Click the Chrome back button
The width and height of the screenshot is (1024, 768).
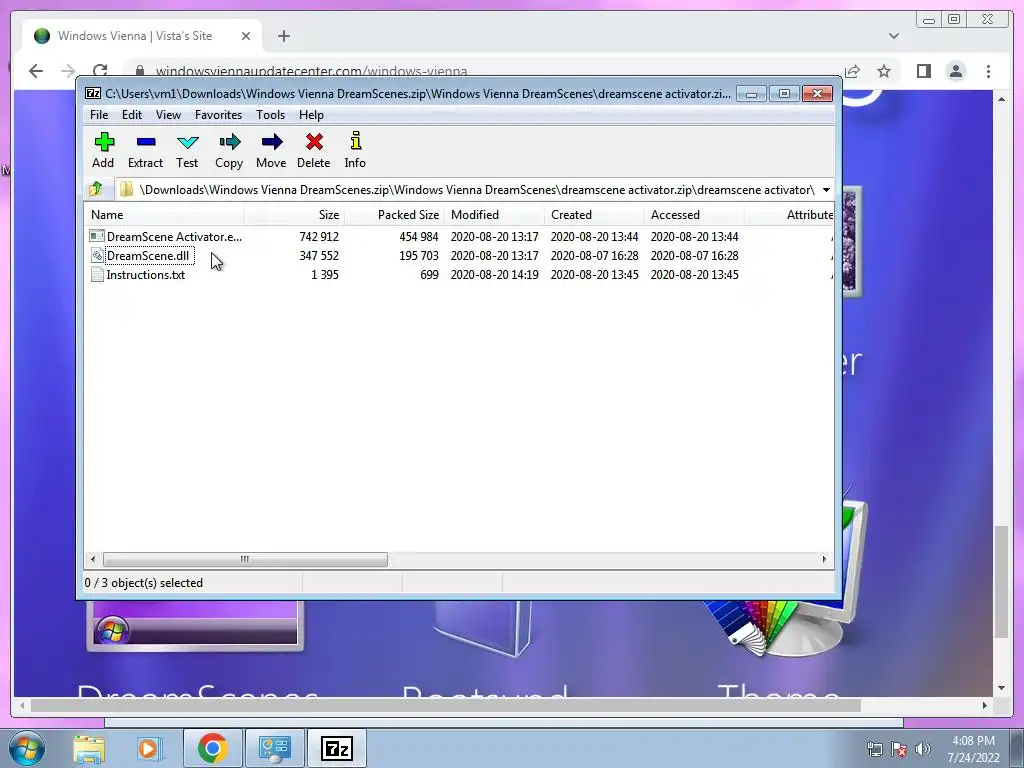[x=36, y=71]
